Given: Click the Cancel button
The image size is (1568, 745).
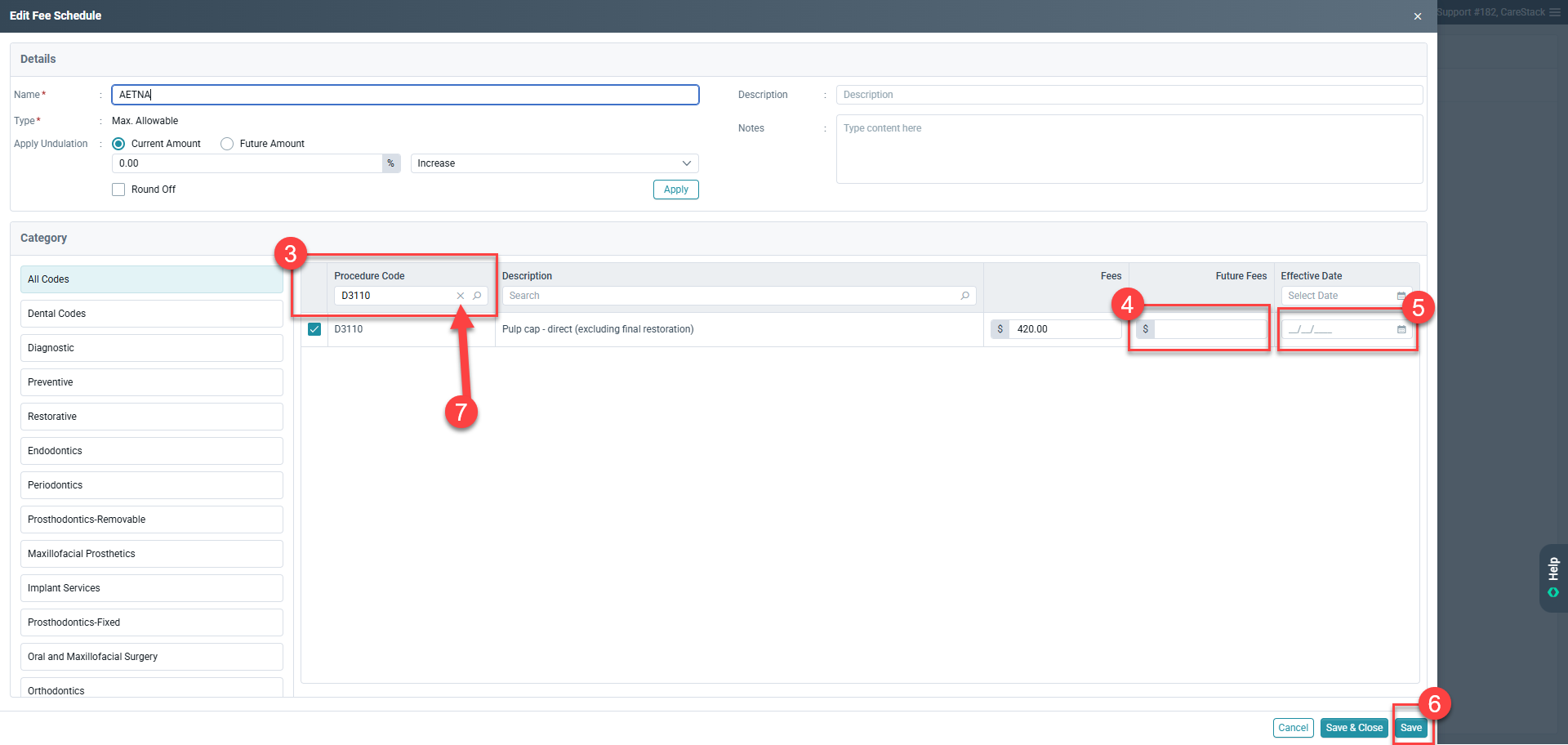Looking at the screenshot, I should tap(1294, 728).
